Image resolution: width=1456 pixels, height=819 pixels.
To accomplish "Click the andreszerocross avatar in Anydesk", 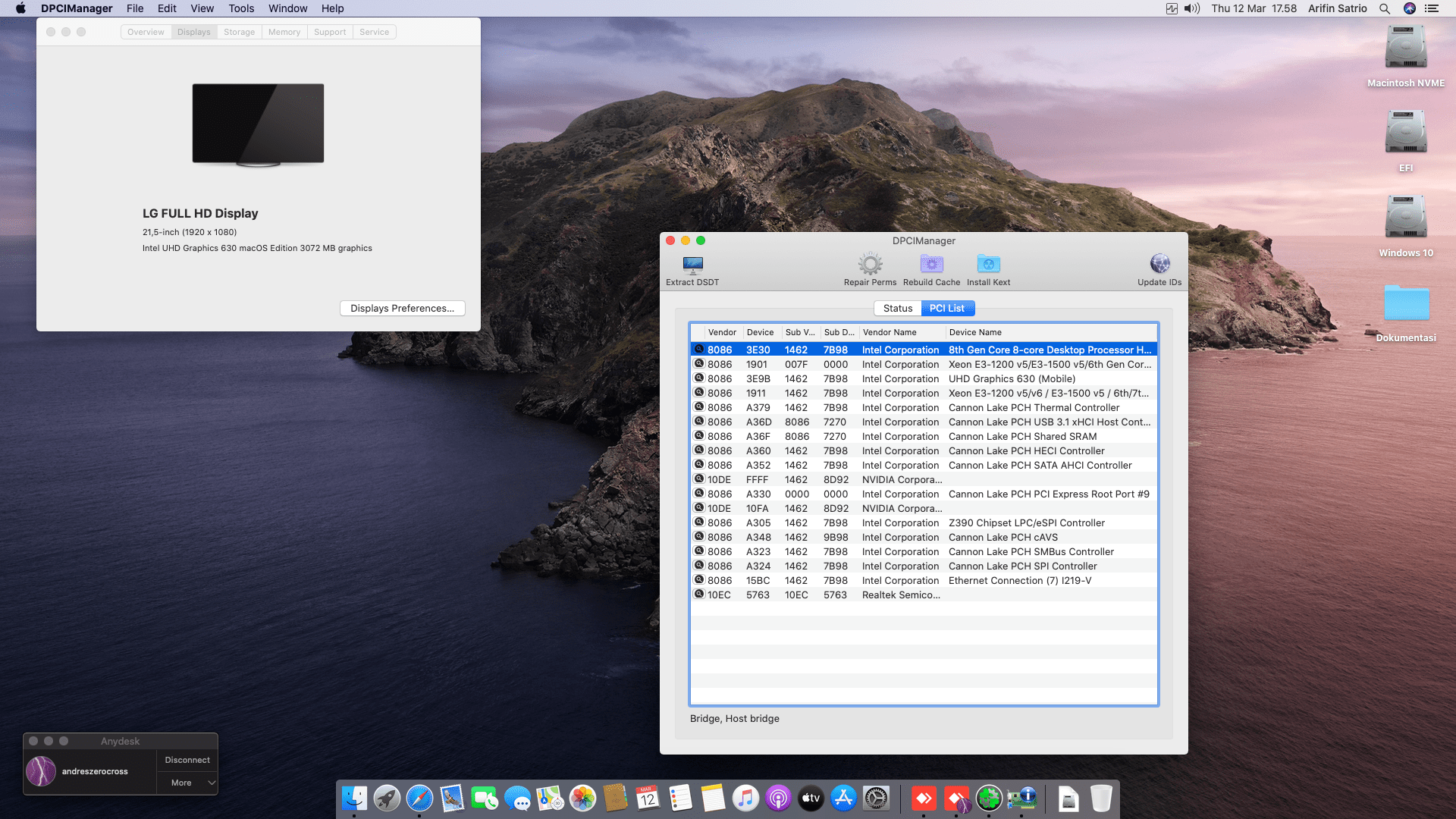I will pos(41,771).
